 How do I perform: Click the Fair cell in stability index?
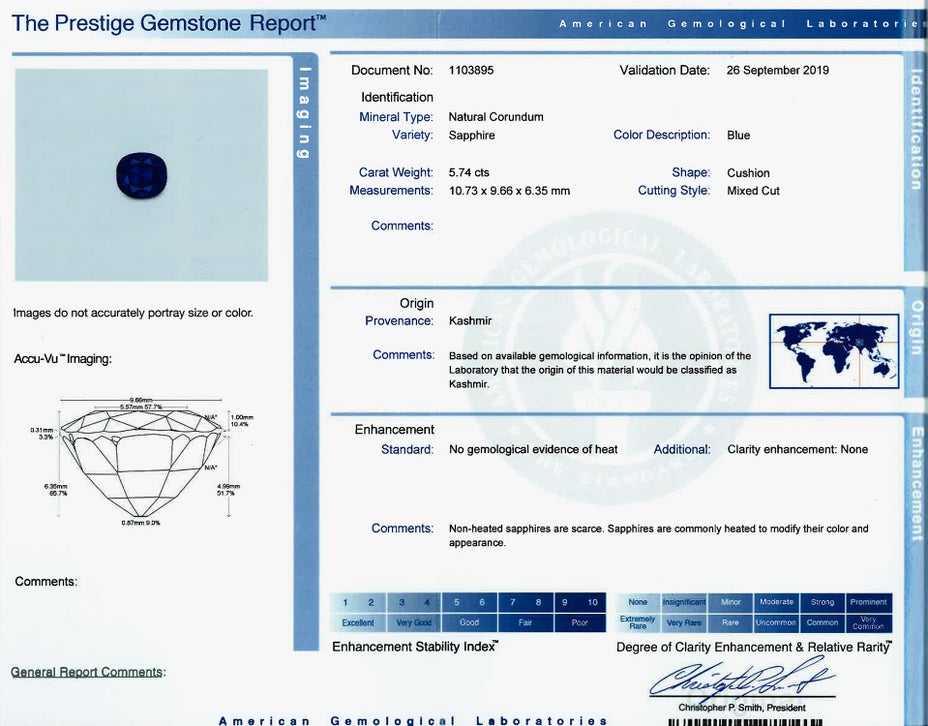[x=525, y=622]
